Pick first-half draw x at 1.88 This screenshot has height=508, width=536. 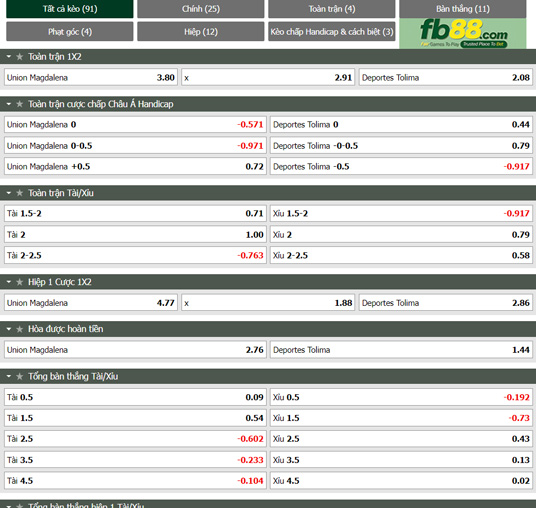click(268, 303)
